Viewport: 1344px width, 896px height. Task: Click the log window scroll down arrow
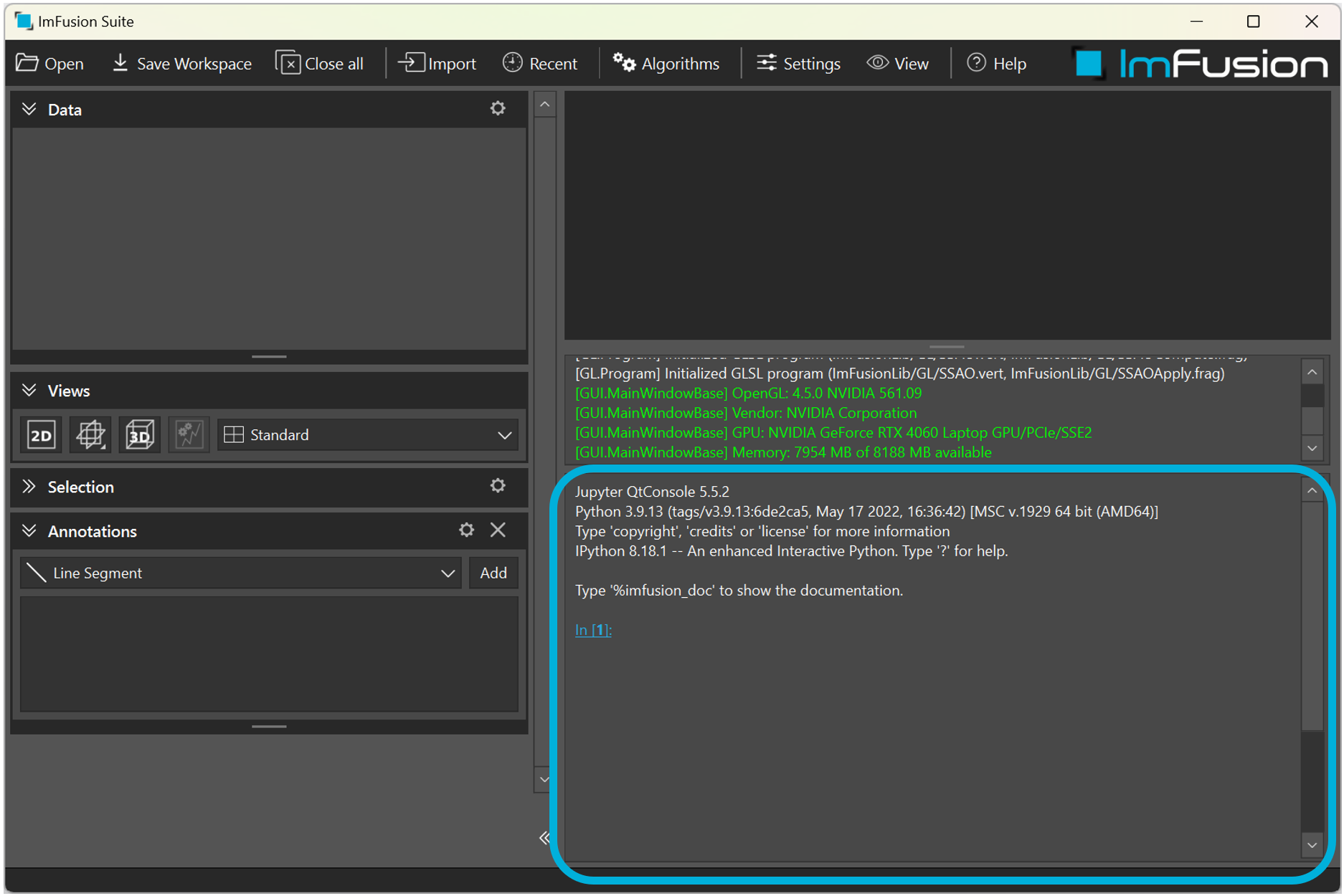point(1312,449)
